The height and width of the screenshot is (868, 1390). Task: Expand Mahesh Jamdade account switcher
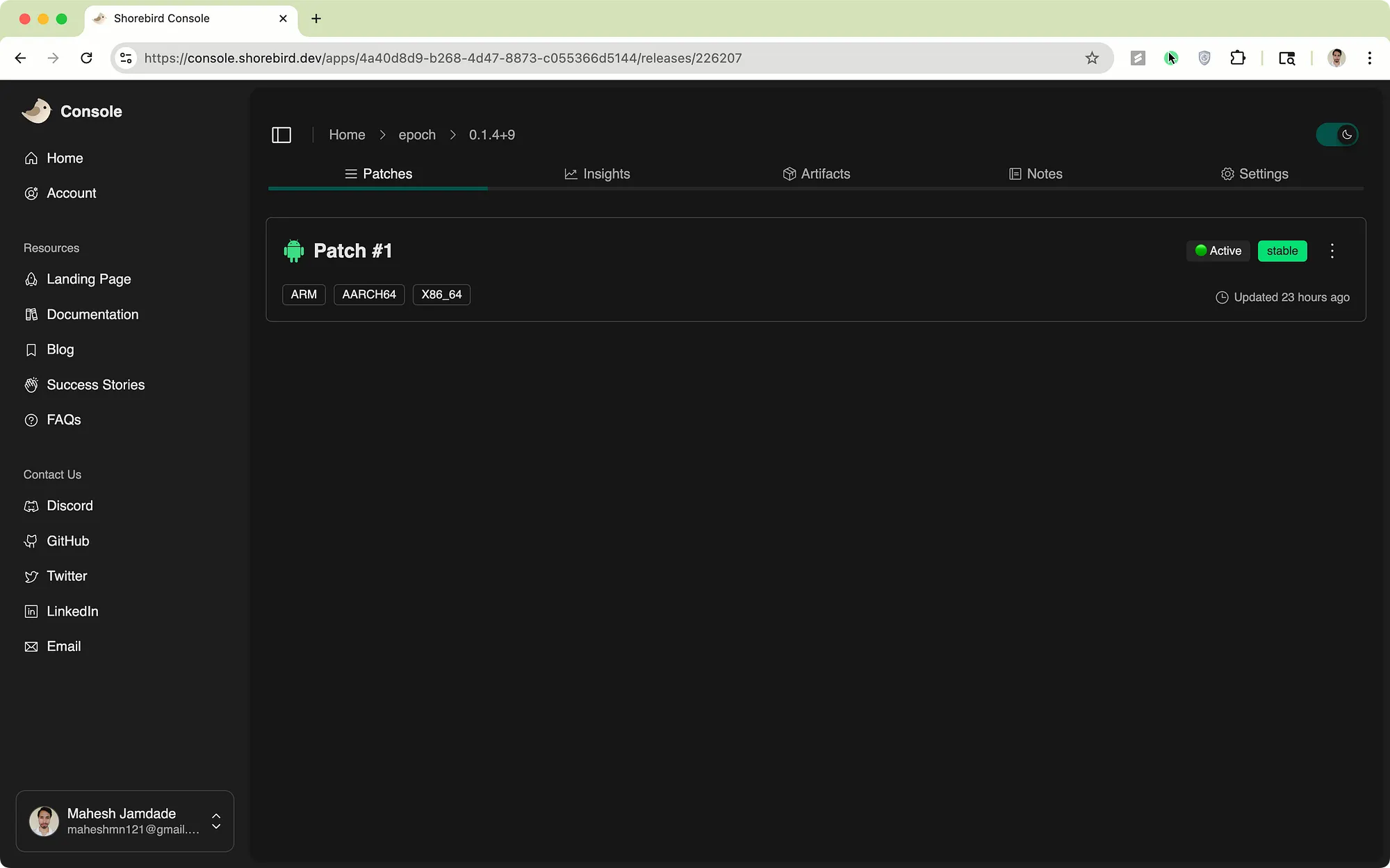216,821
